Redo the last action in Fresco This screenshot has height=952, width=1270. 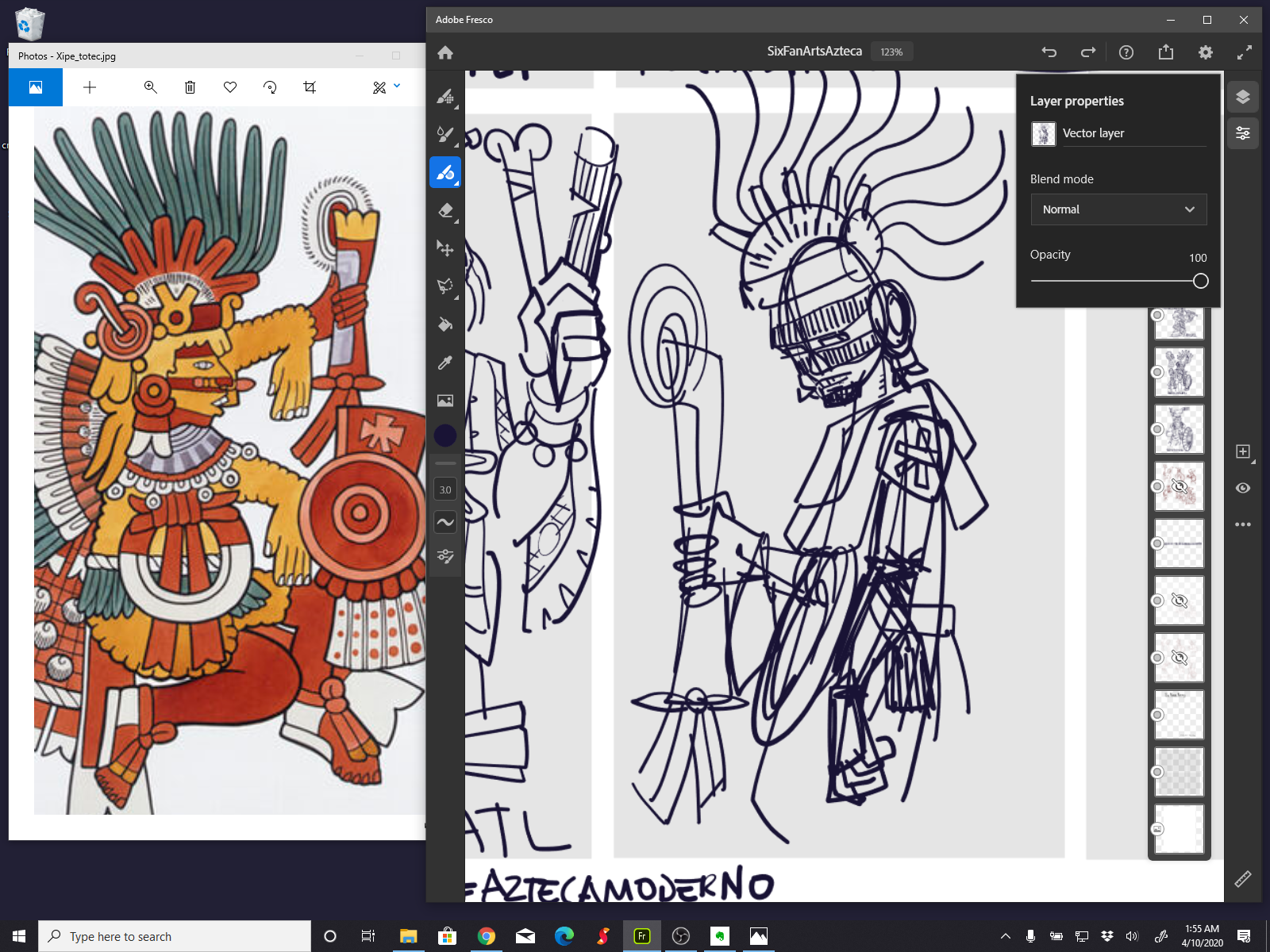click(x=1088, y=52)
